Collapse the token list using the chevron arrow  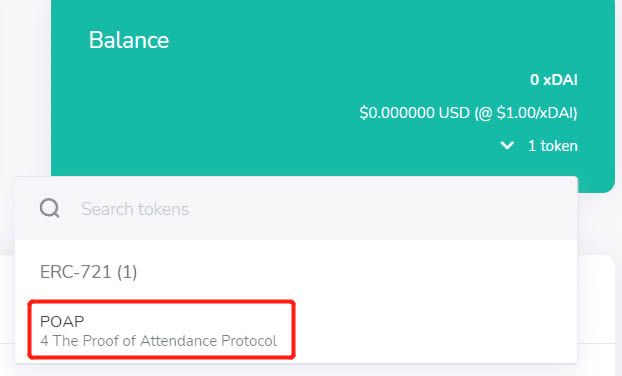507,146
